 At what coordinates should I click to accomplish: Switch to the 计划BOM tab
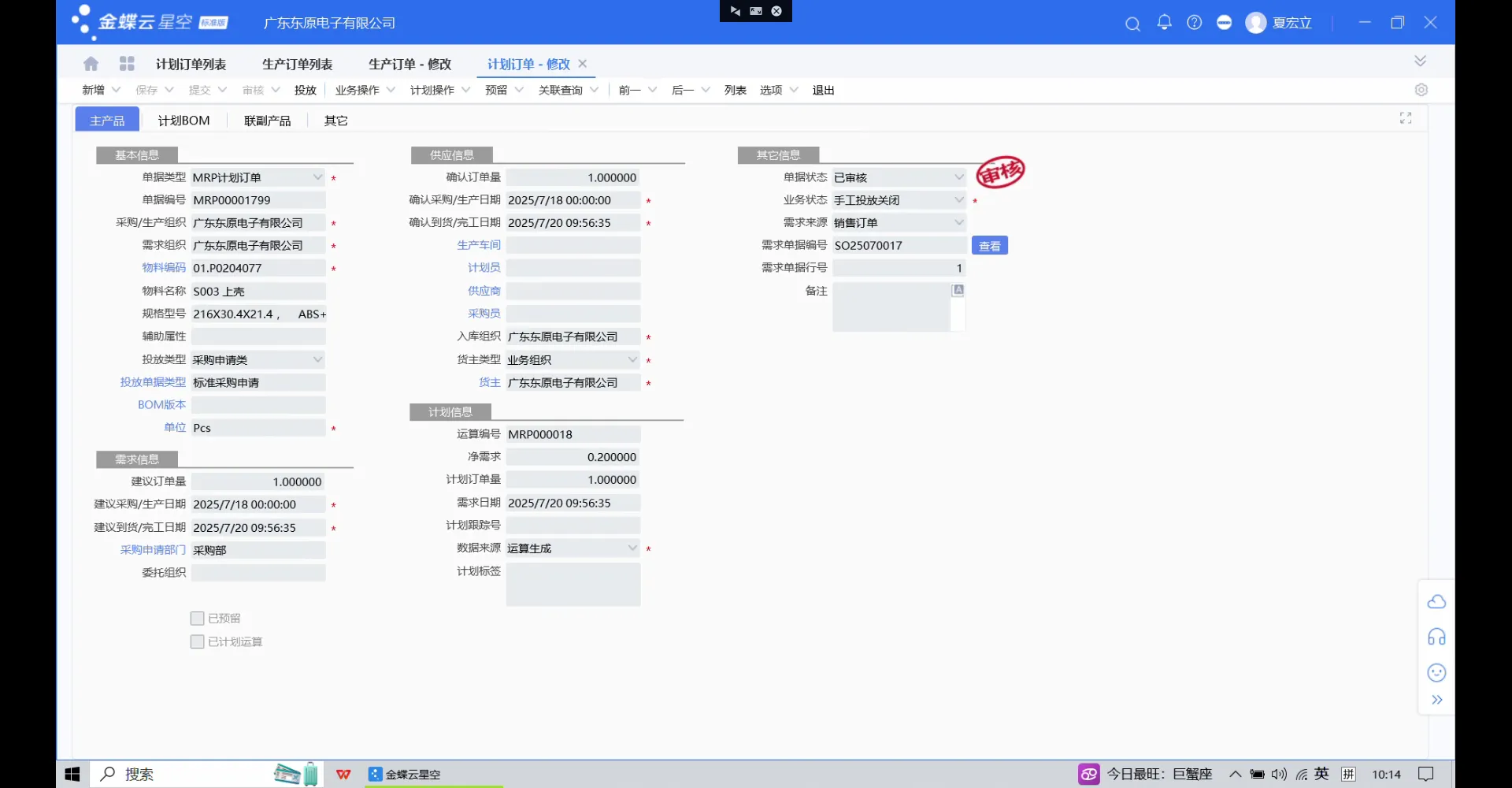(x=183, y=121)
